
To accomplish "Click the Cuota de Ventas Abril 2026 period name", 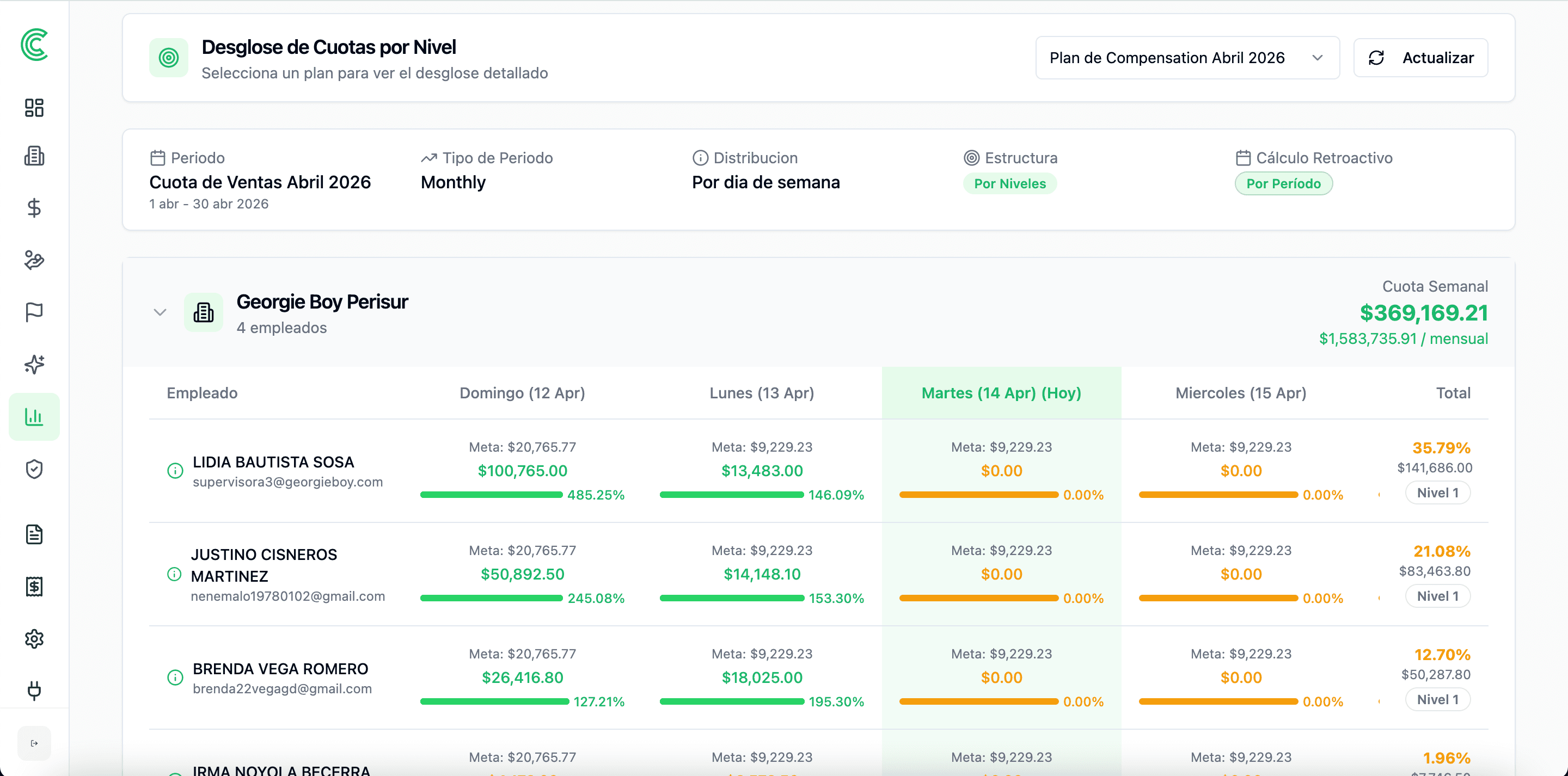I will coord(260,183).
